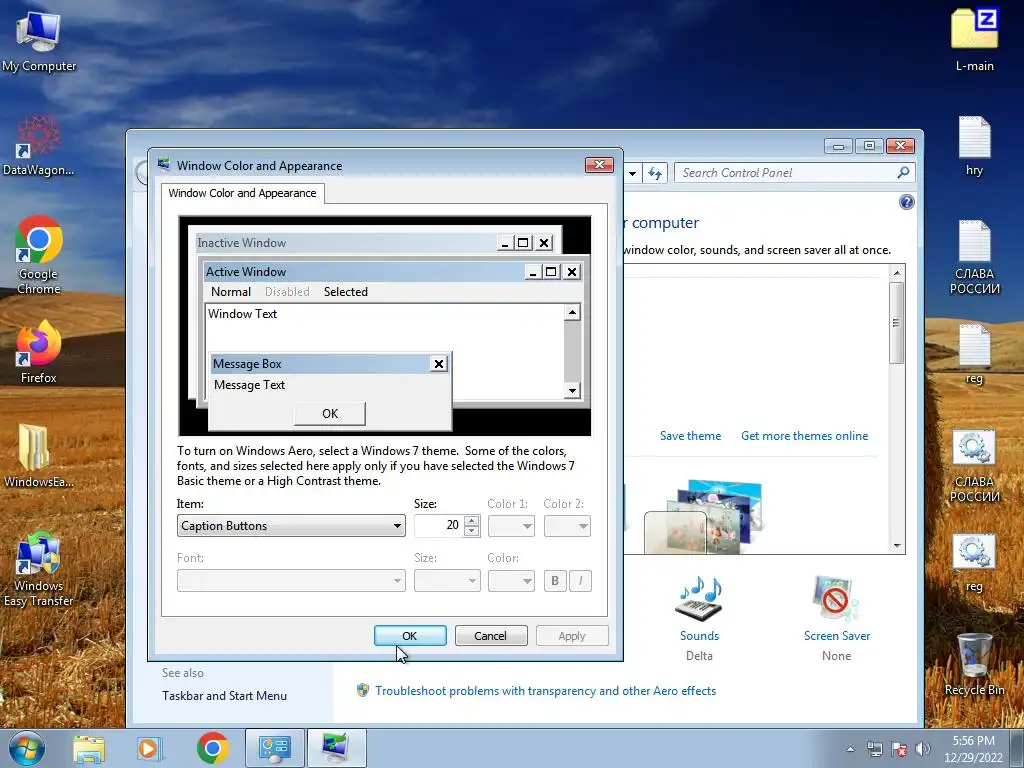Open DataWagon desktop shortcut
Viewport: 1024px width, 768px height.
pos(39,145)
